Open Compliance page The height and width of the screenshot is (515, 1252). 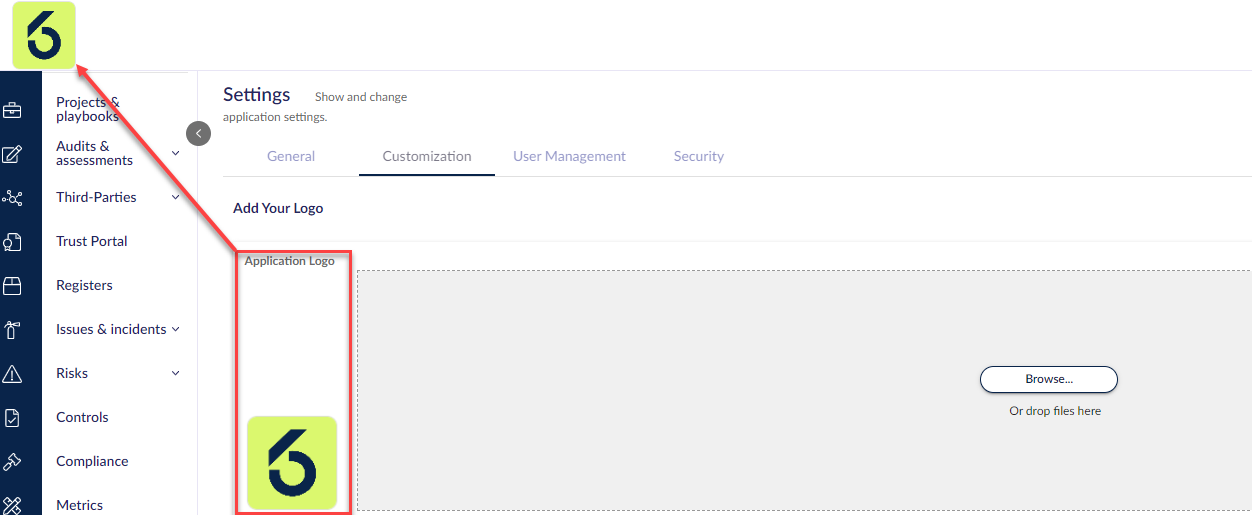click(92, 461)
